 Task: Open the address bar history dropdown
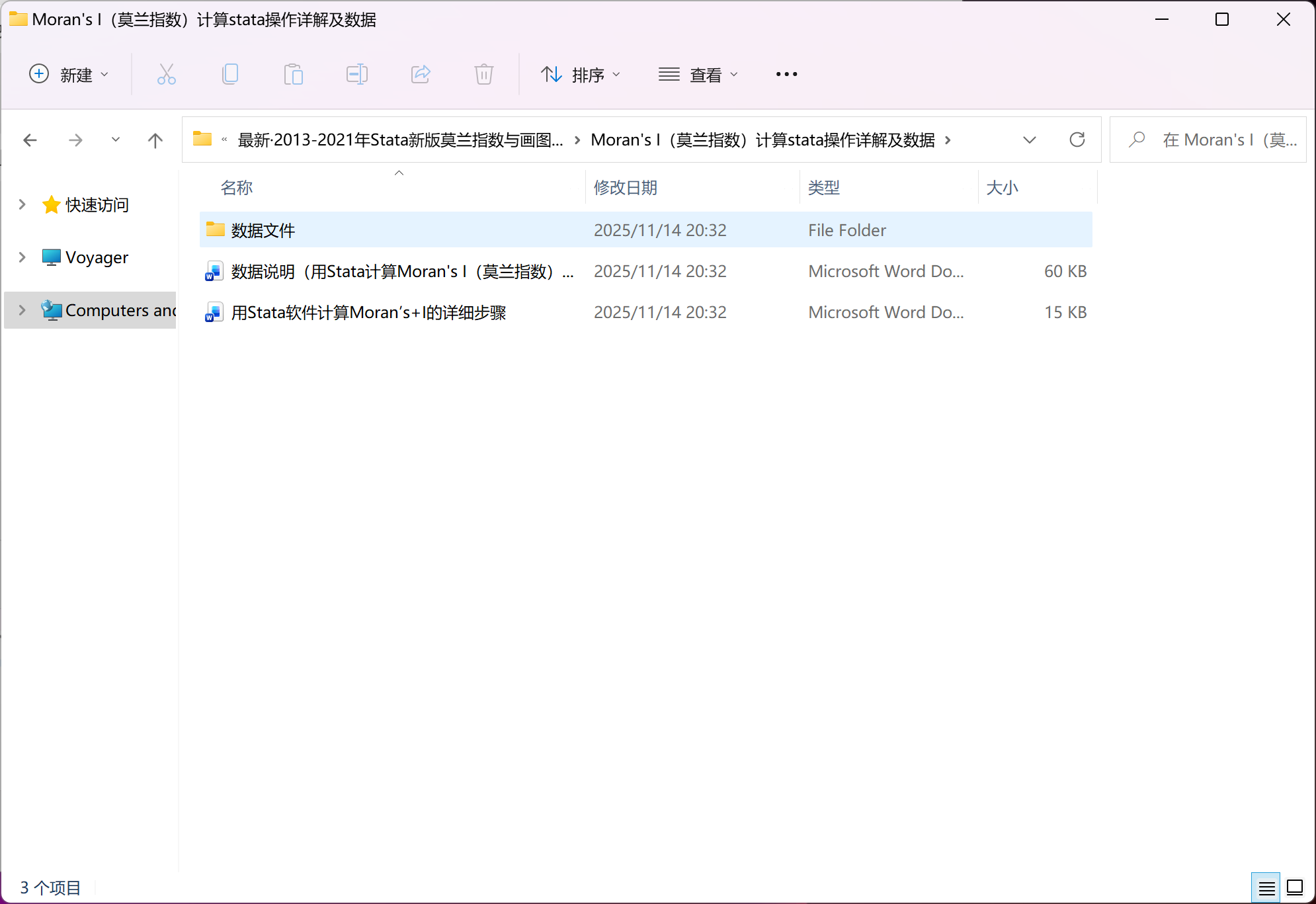point(1029,140)
